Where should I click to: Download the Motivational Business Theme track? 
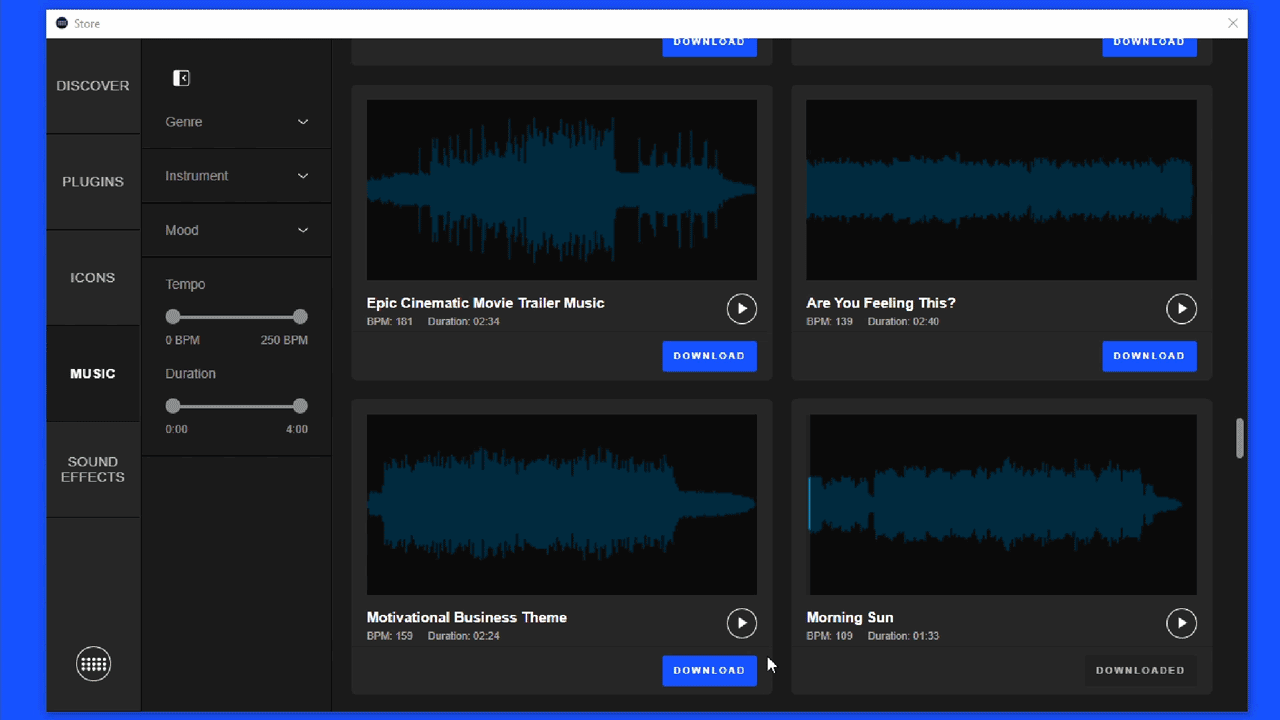[x=709, y=670]
